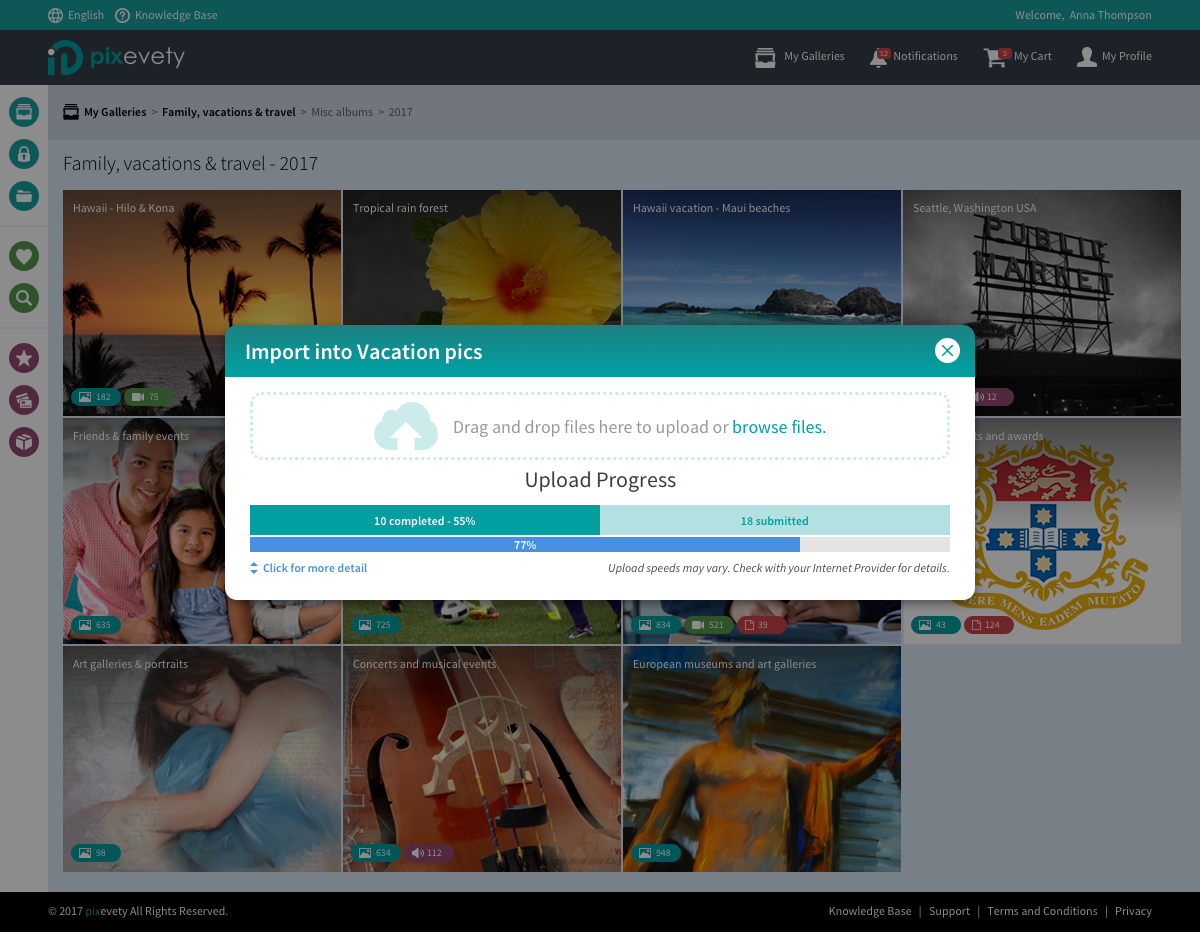Click Family, vacations & travel breadcrumb
This screenshot has width=1200, height=932.
229,112
